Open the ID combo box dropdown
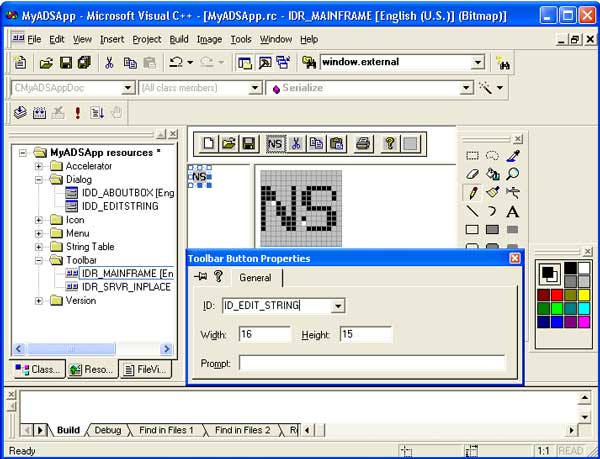The image size is (600, 459). pyautogui.click(x=338, y=306)
